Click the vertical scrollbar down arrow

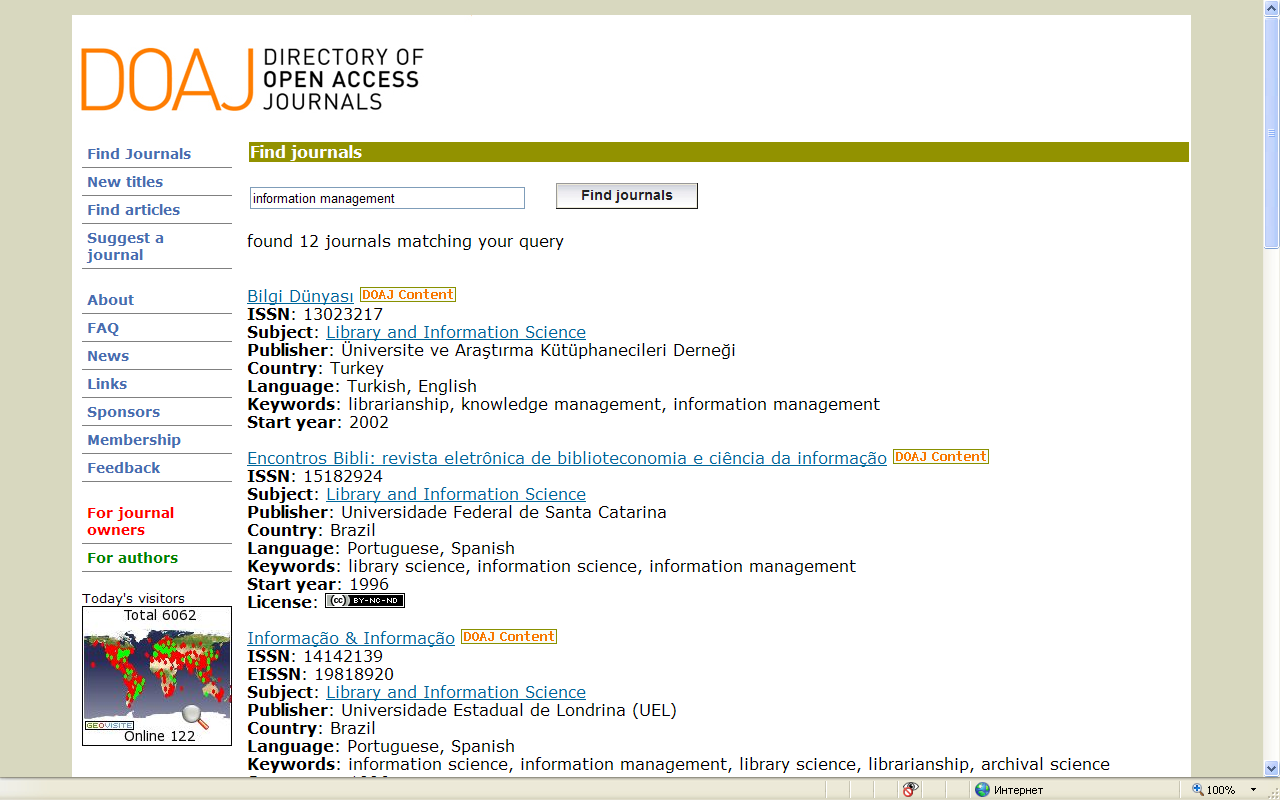(1272, 769)
